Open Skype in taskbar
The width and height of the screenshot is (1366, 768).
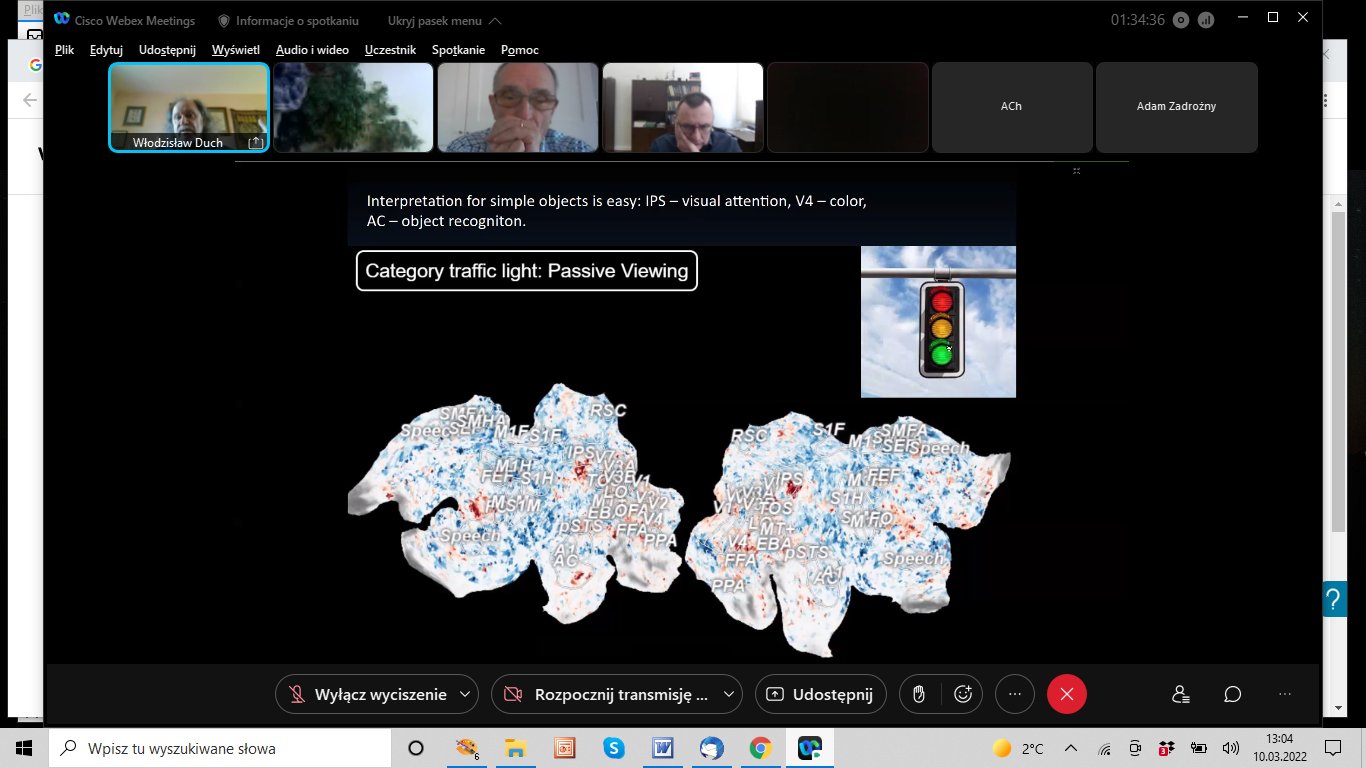click(x=613, y=748)
